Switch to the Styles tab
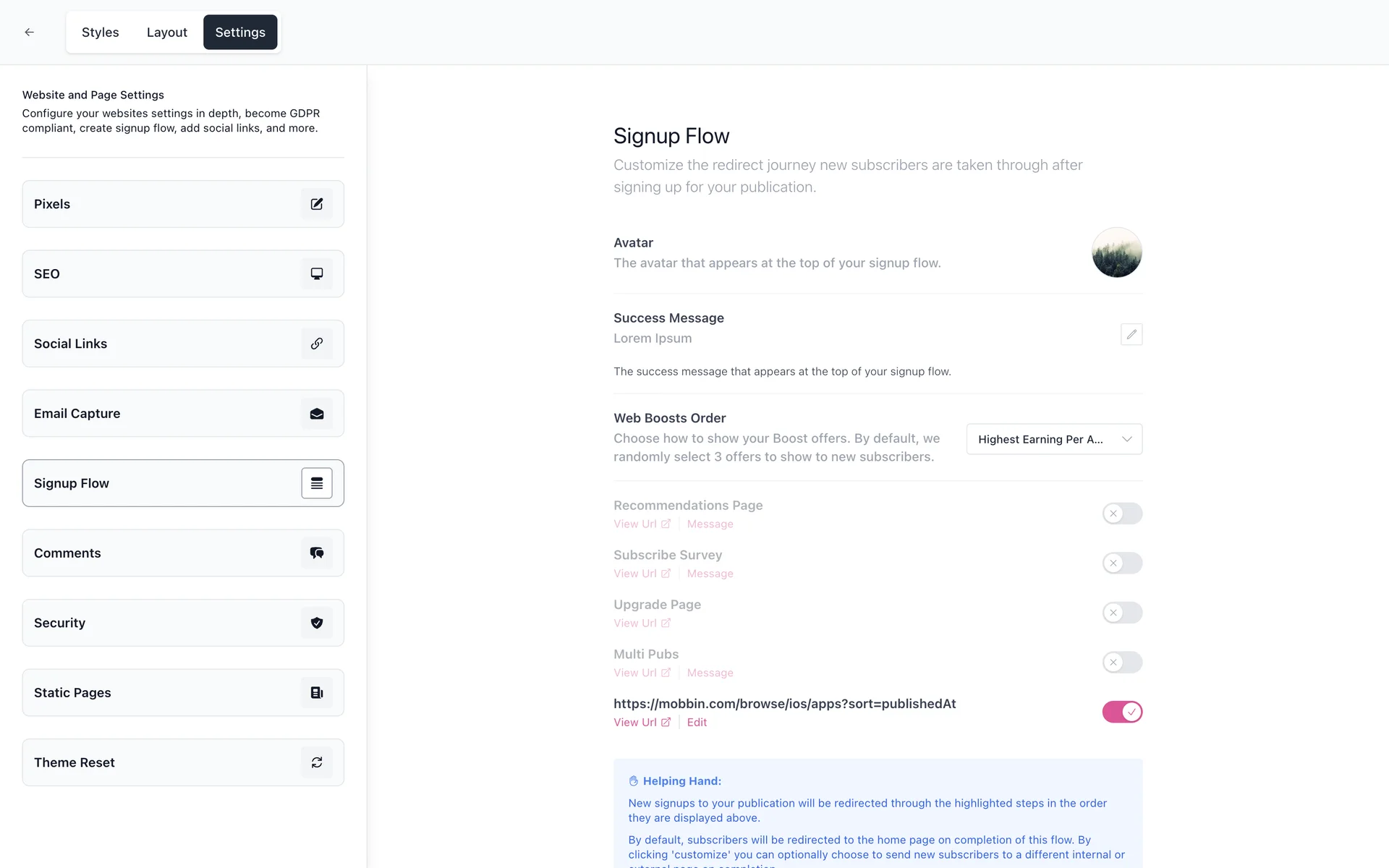Viewport: 1389px width, 868px height. pos(100,33)
